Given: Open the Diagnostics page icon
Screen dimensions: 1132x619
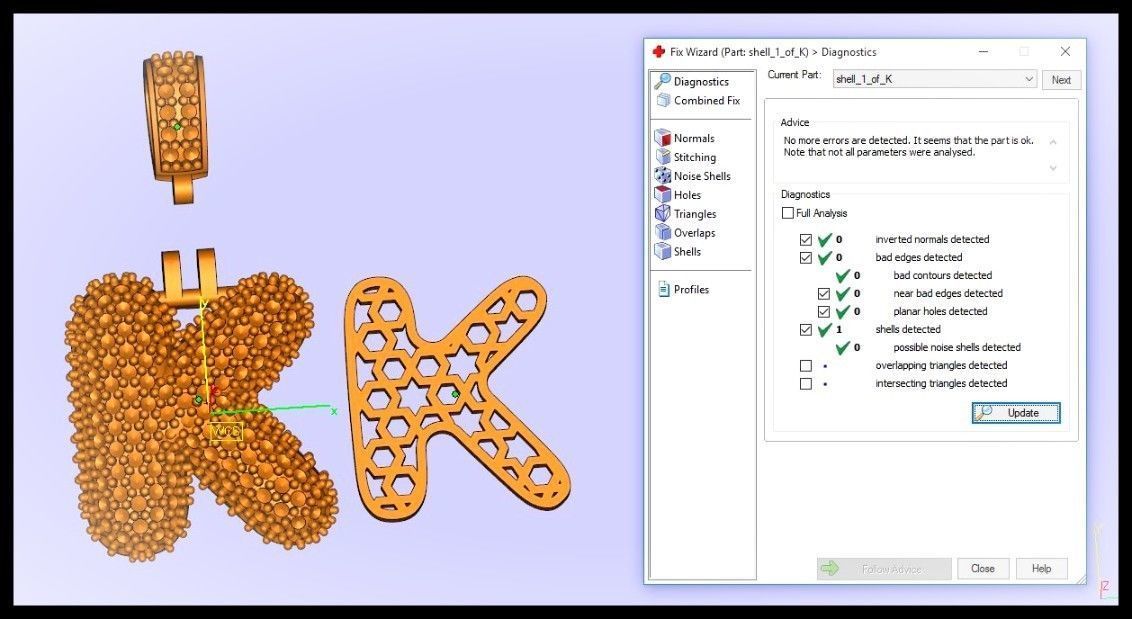Looking at the screenshot, I should pyautogui.click(x=662, y=81).
